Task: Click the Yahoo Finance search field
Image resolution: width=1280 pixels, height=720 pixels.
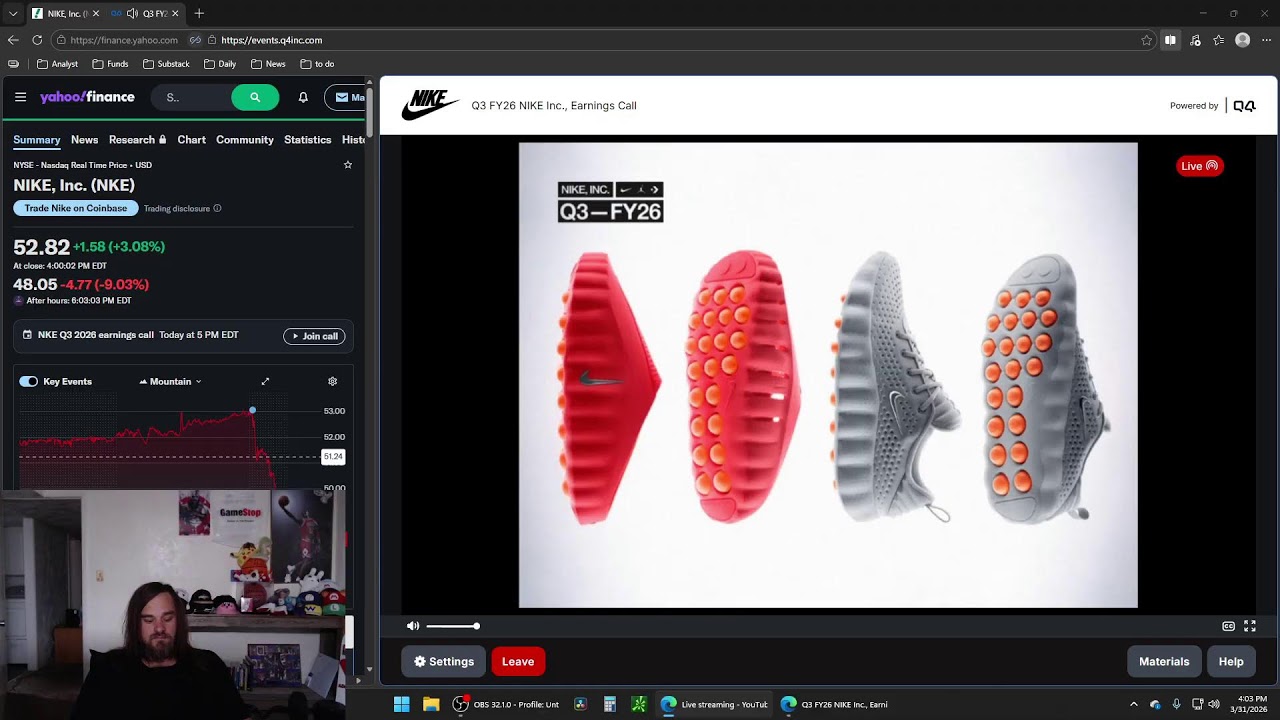Action: pos(191,97)
